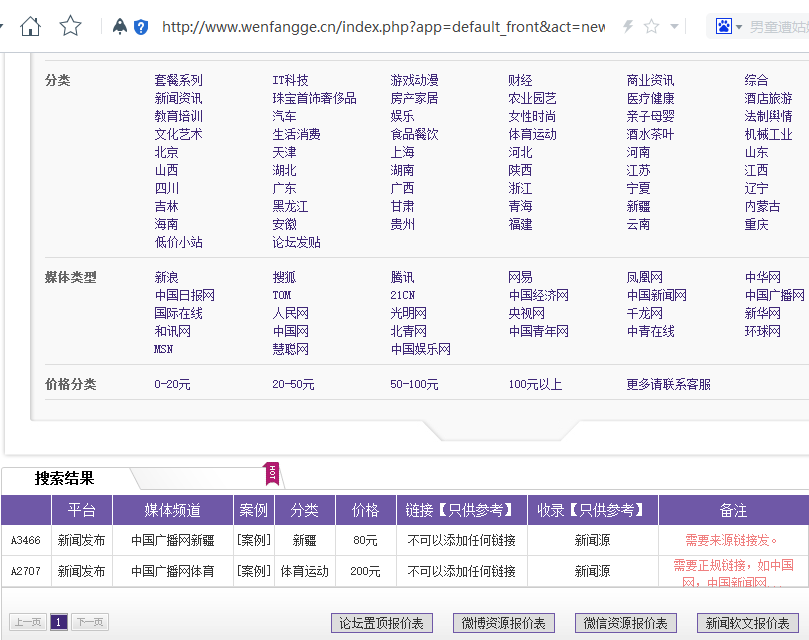Go to the 下一页 next page button
Screen dimensions: 809x640
(90, 622)
